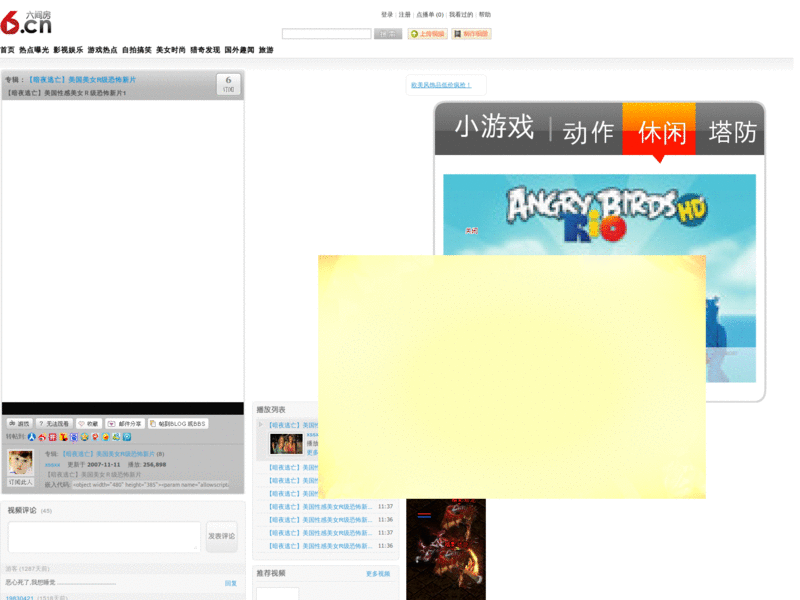Image resolution: width=800 pixels, height=600 pixels.
Task: Switch to the 塔防 games tab
Action: [733, 132]
